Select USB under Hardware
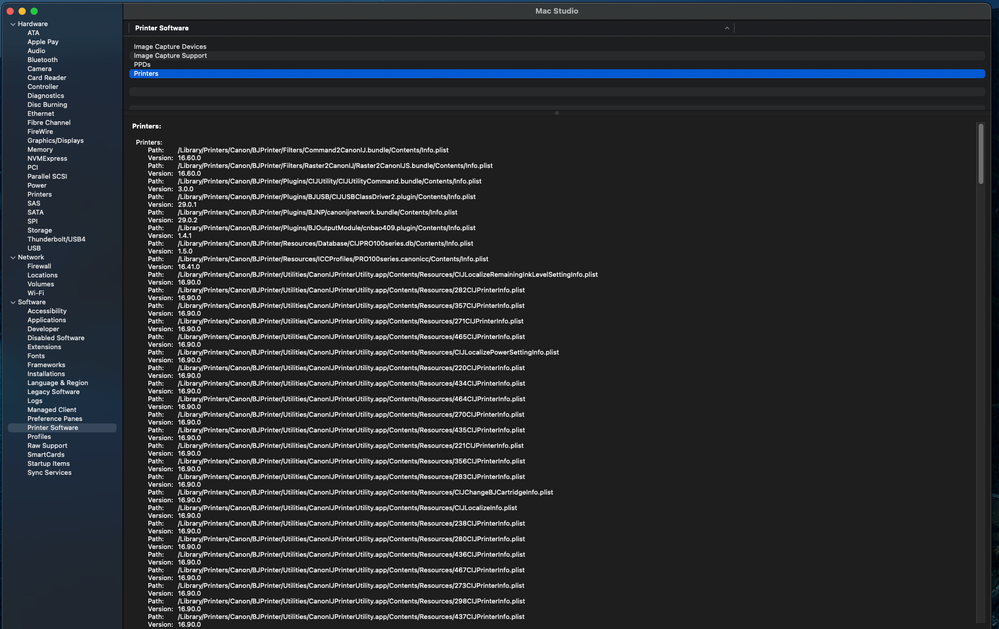 pos(34,248)
